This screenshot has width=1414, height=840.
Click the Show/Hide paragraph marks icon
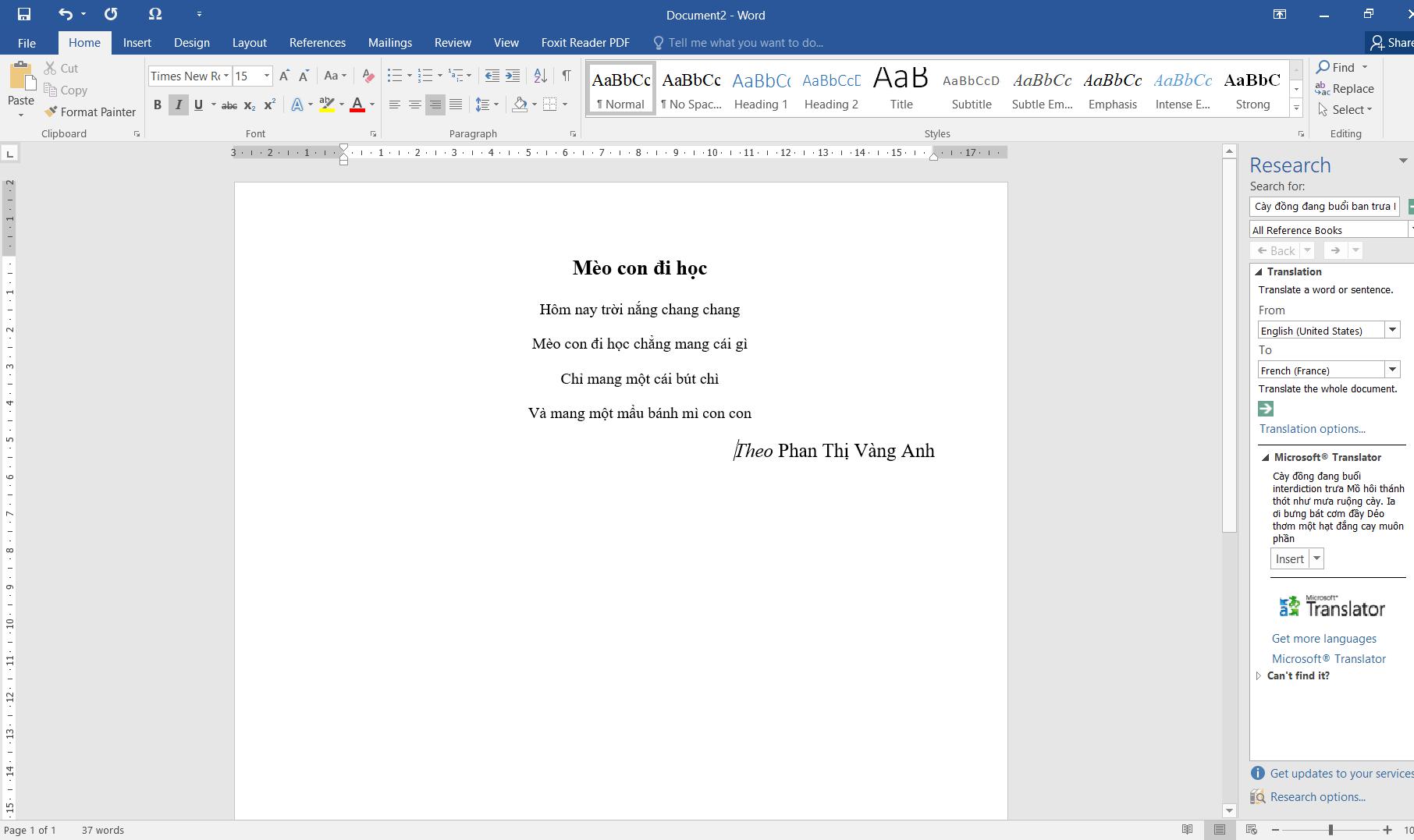coord(566,76)
